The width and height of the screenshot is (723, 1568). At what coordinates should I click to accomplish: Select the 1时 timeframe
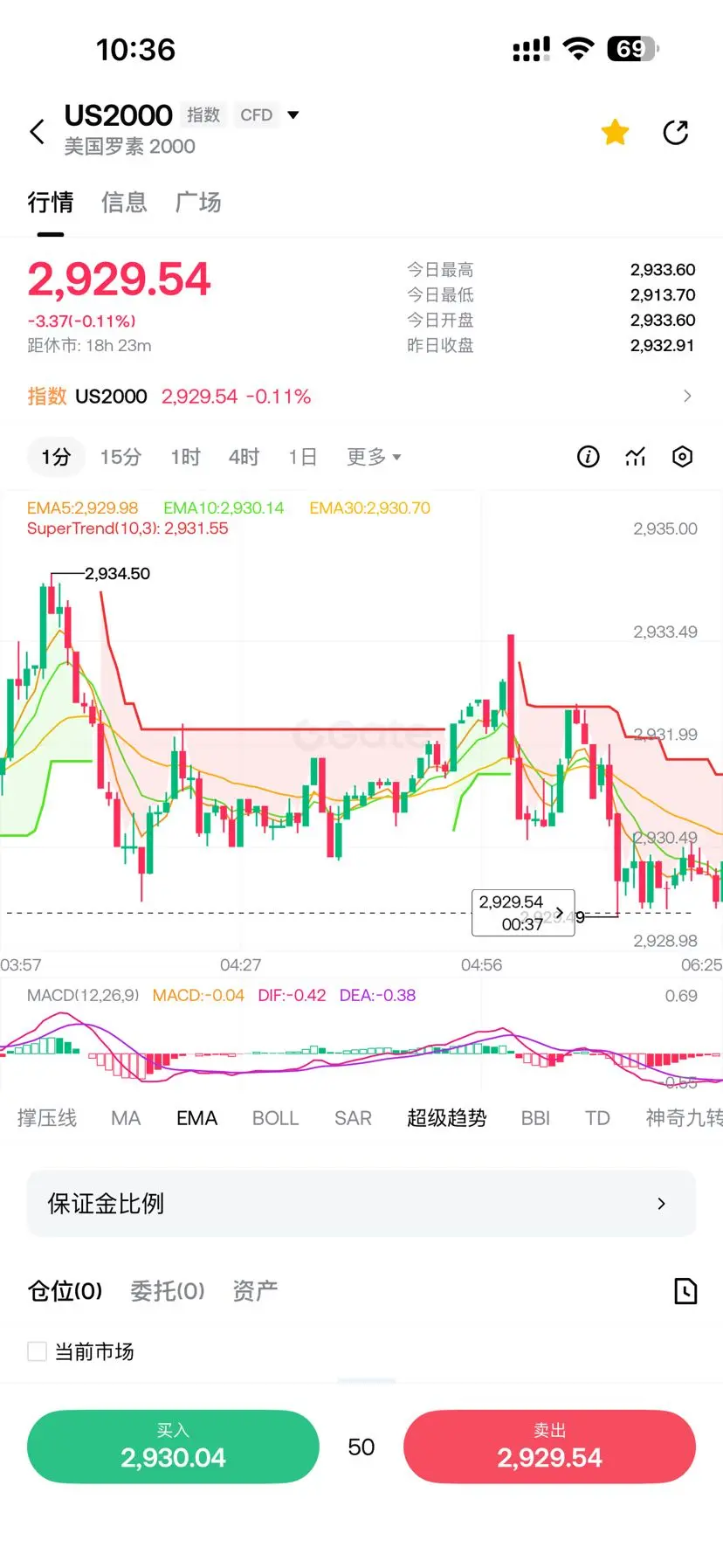185,457
